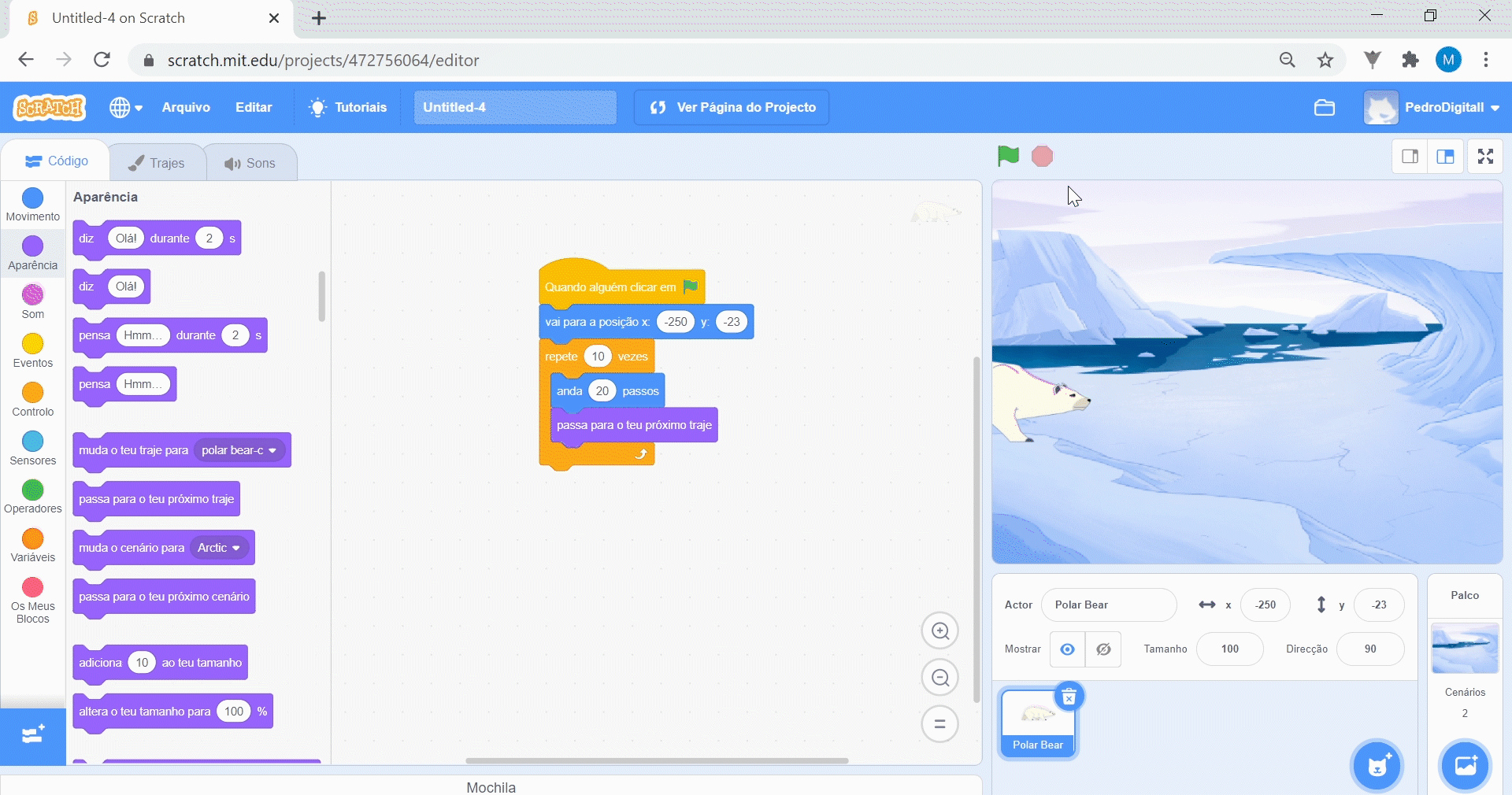Click the Direcção direction field
Viewport: 1512px width, 795px height.
coord(1370,649)
